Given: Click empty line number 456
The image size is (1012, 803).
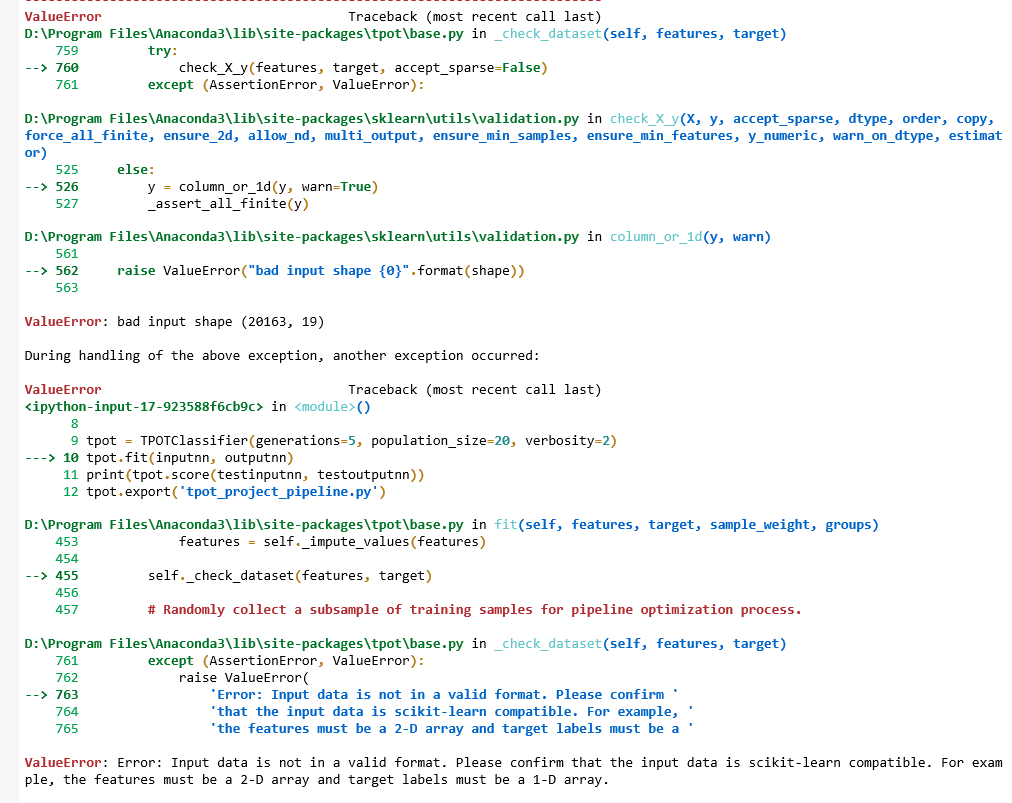Looking at the screenshot, I should point(66,593).
